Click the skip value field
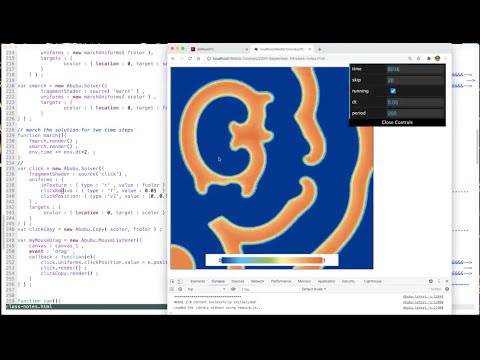This screenshot has height=360, width=480. (x=415, y=80)
